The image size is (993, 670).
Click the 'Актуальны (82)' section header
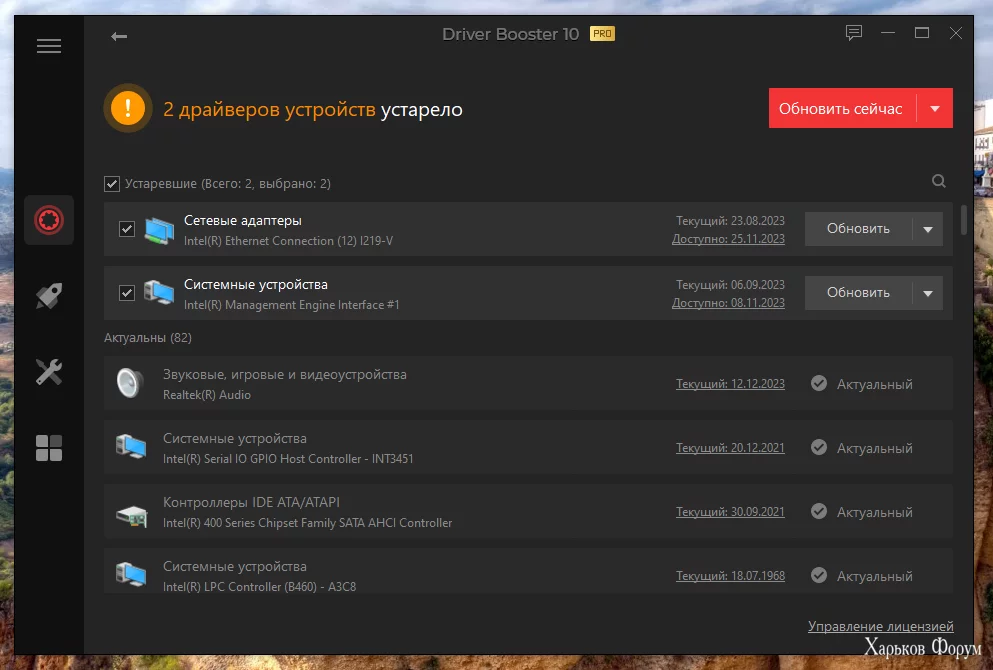point(148,338)
